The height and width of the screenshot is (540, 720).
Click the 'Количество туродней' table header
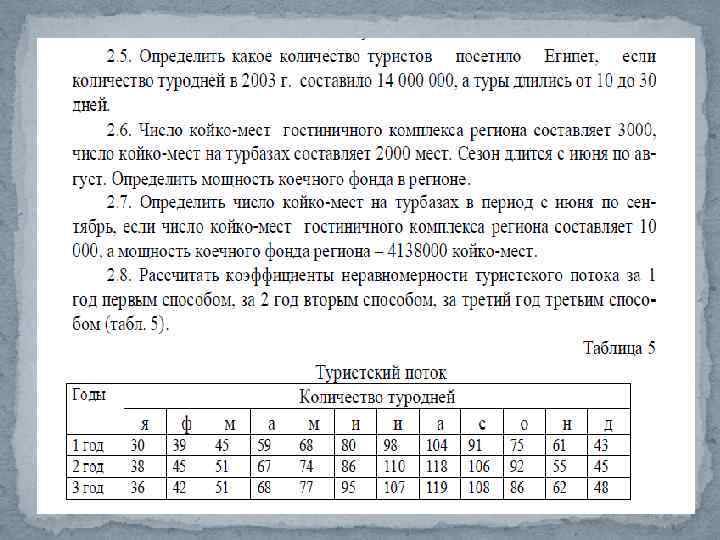click(x=377, y=396)
